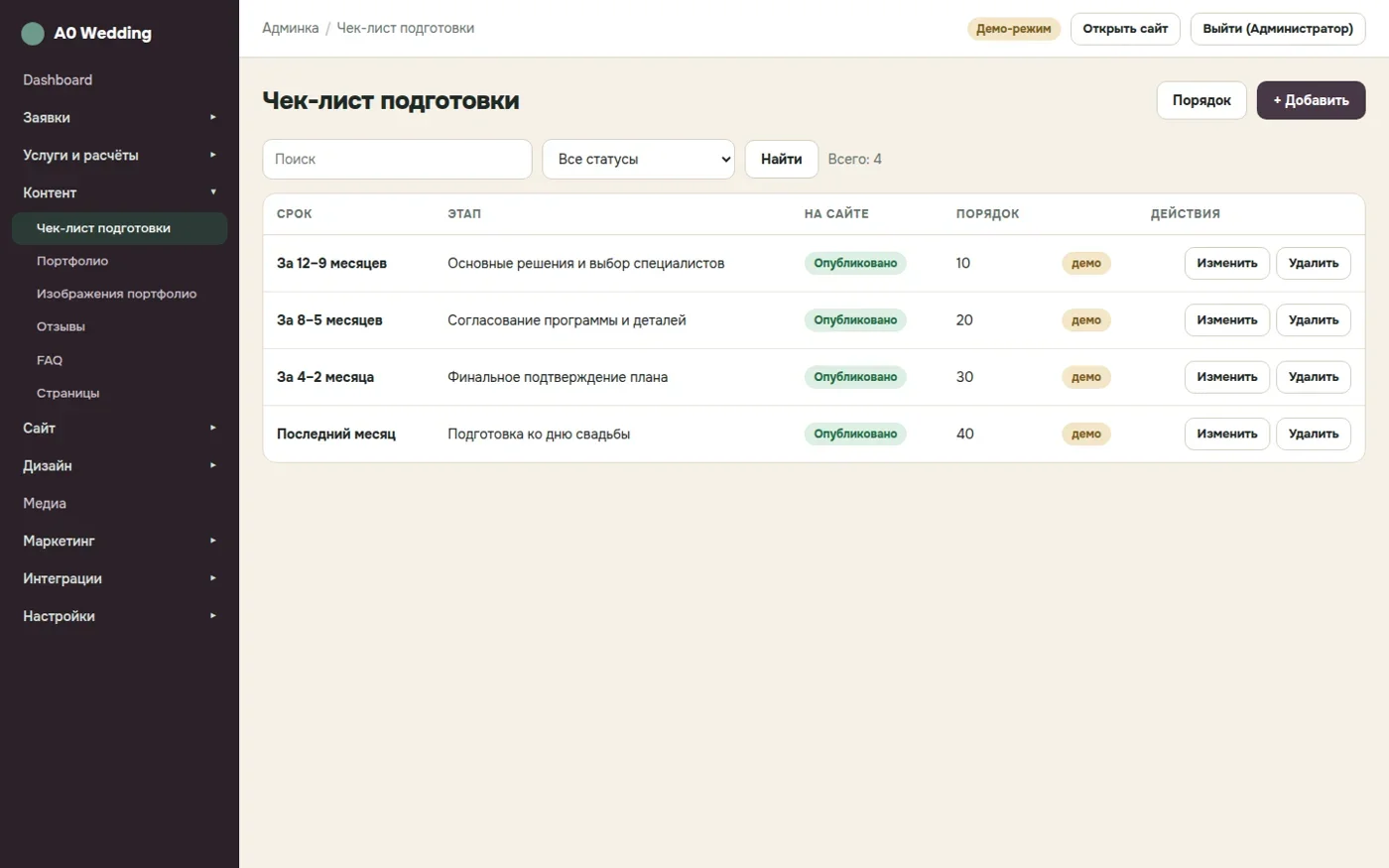The image size is (1389, 868).
Task: Click Выйти (Администратор) to log out
Action: click(1278, 29)
